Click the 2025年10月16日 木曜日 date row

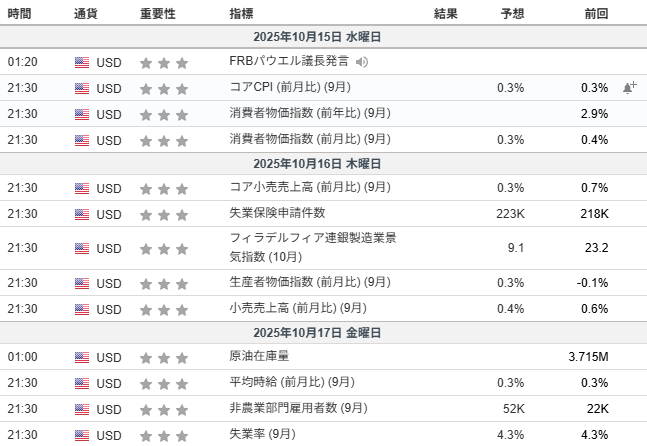tap(323, 163)
